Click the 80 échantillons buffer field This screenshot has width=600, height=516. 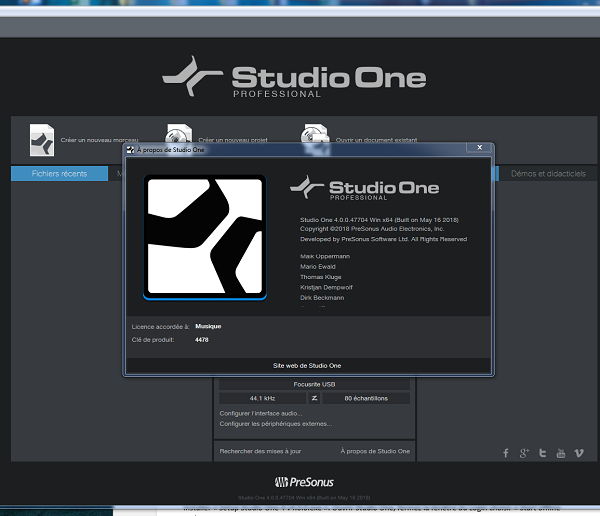pos(366,398)
